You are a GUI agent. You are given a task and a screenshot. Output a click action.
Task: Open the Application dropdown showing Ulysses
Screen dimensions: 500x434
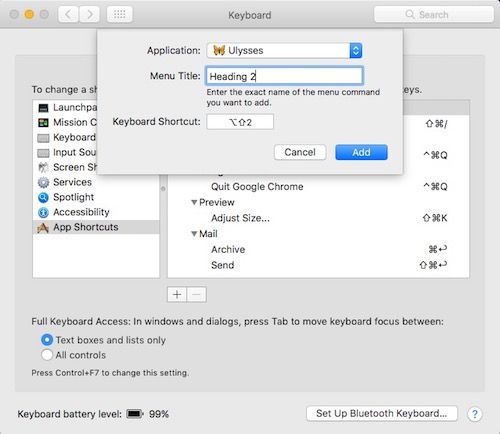[284, 51]
